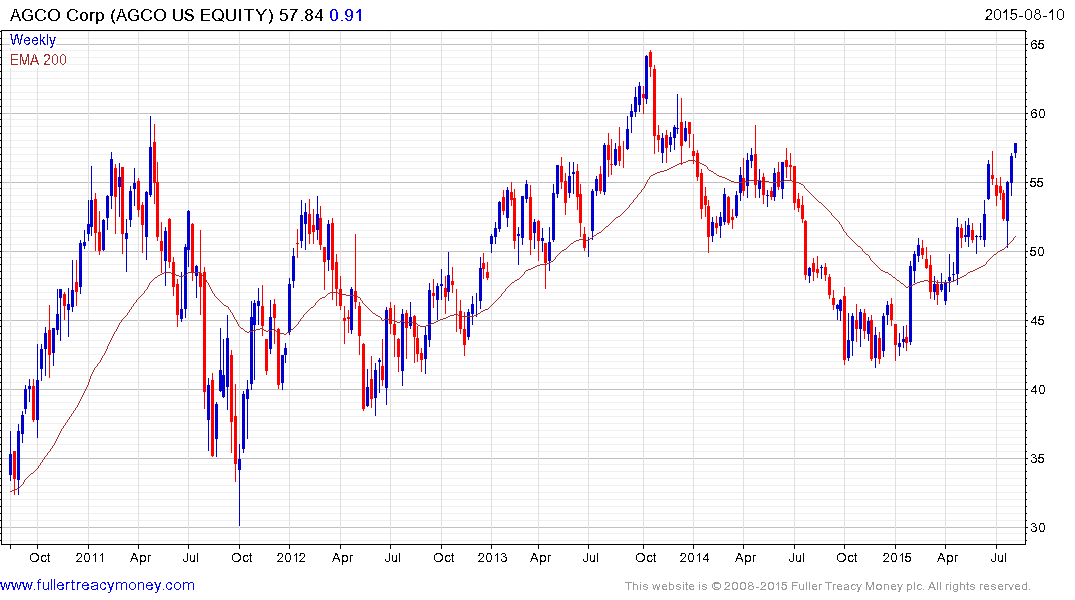Click the 60 price axis label
Image resolution: width=1075 pixels, height=600 pixels.
[1039, 114]
